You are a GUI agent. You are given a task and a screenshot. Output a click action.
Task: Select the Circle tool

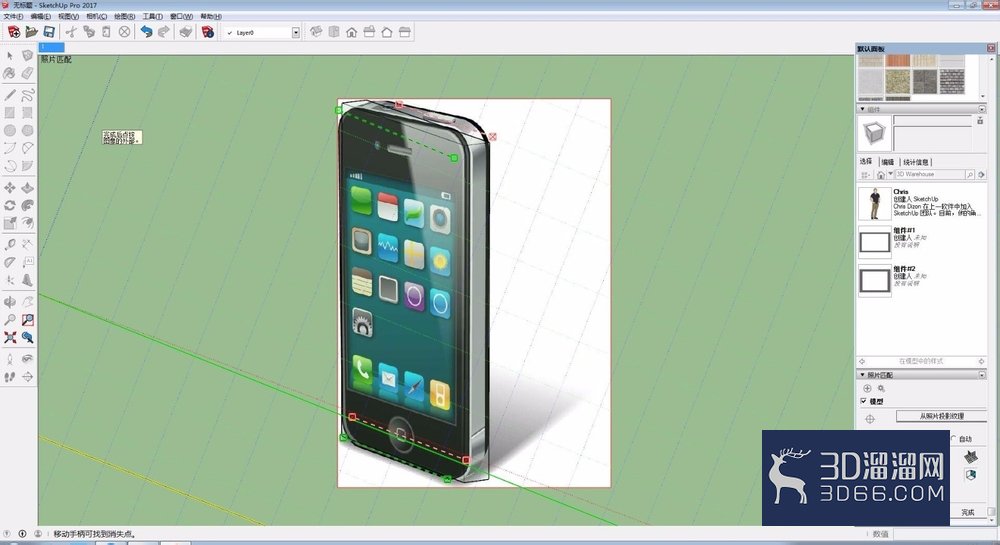tap(10, 130)
